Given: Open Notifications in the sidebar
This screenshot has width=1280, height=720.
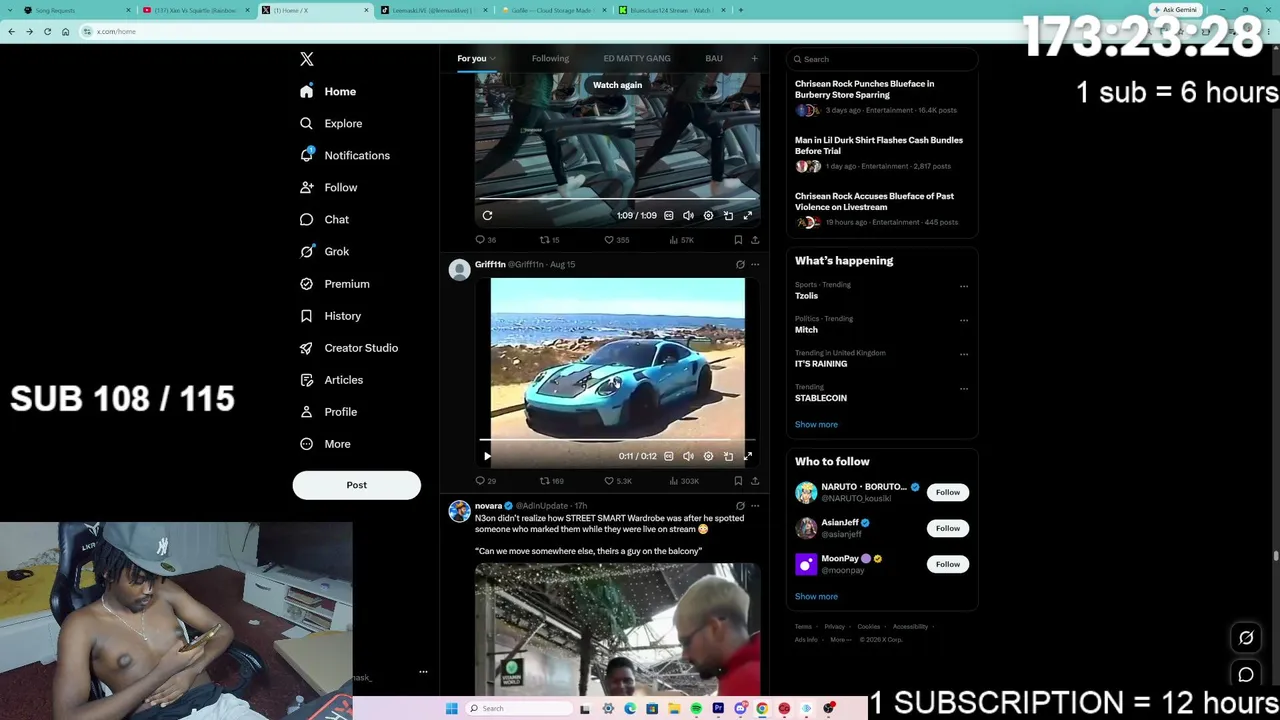Looking at the screenshot, I should point(345,155).
